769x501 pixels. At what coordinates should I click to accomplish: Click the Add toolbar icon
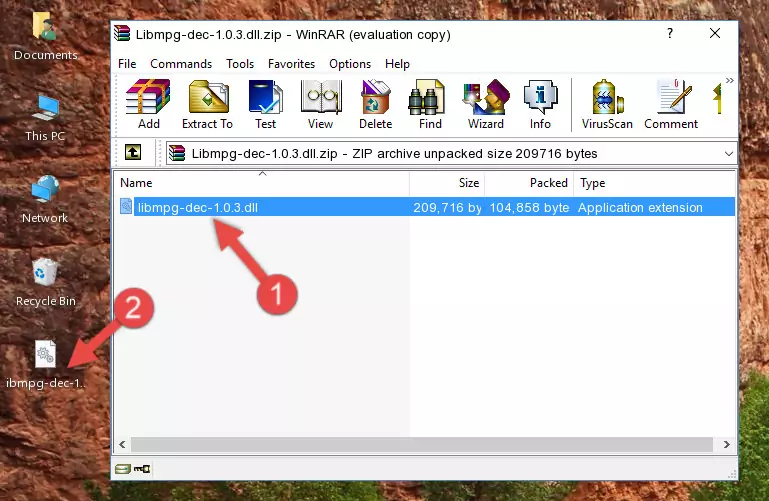(148, 104)
